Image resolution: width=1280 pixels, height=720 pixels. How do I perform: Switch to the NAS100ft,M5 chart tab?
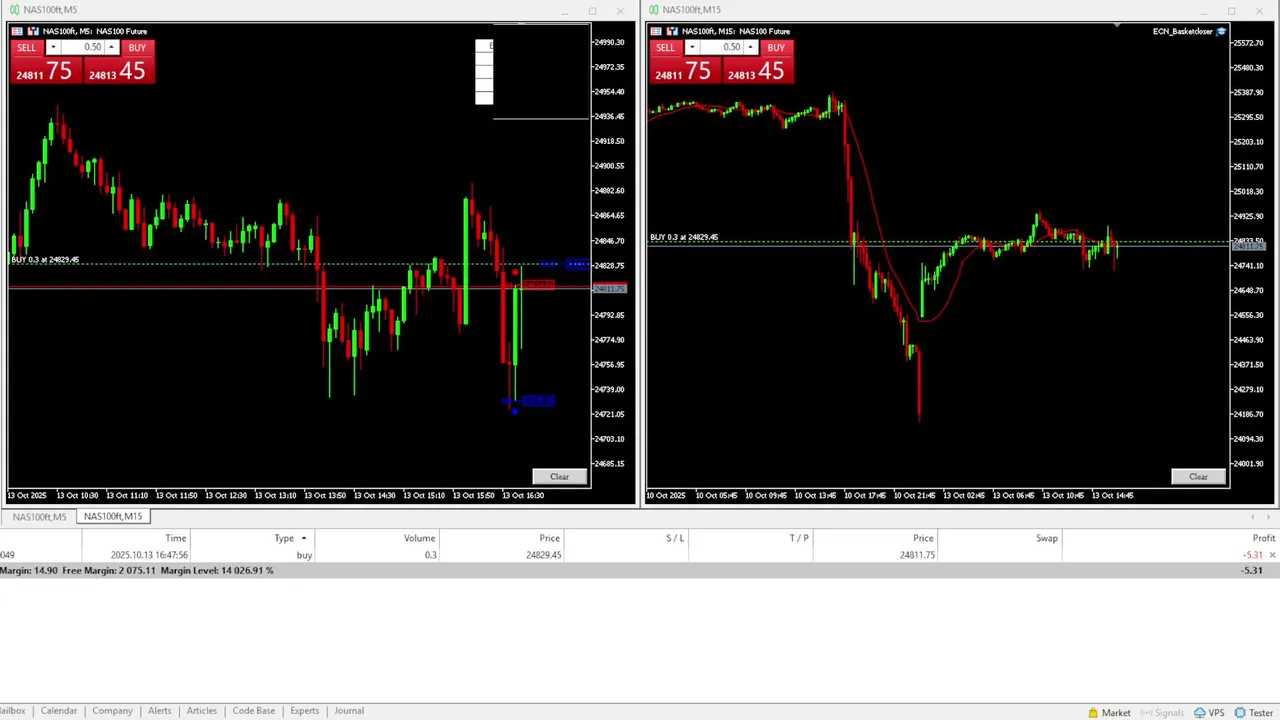pos(38,516)
